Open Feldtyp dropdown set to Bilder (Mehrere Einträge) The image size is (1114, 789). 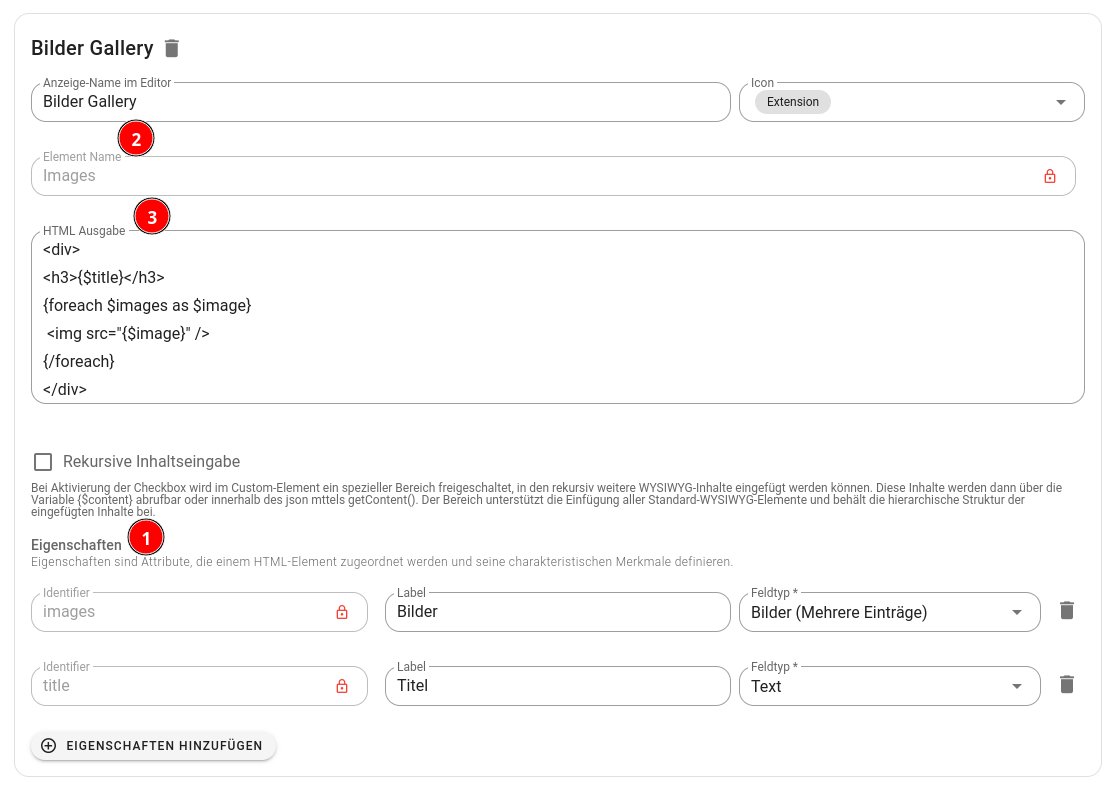(1016, 612)
